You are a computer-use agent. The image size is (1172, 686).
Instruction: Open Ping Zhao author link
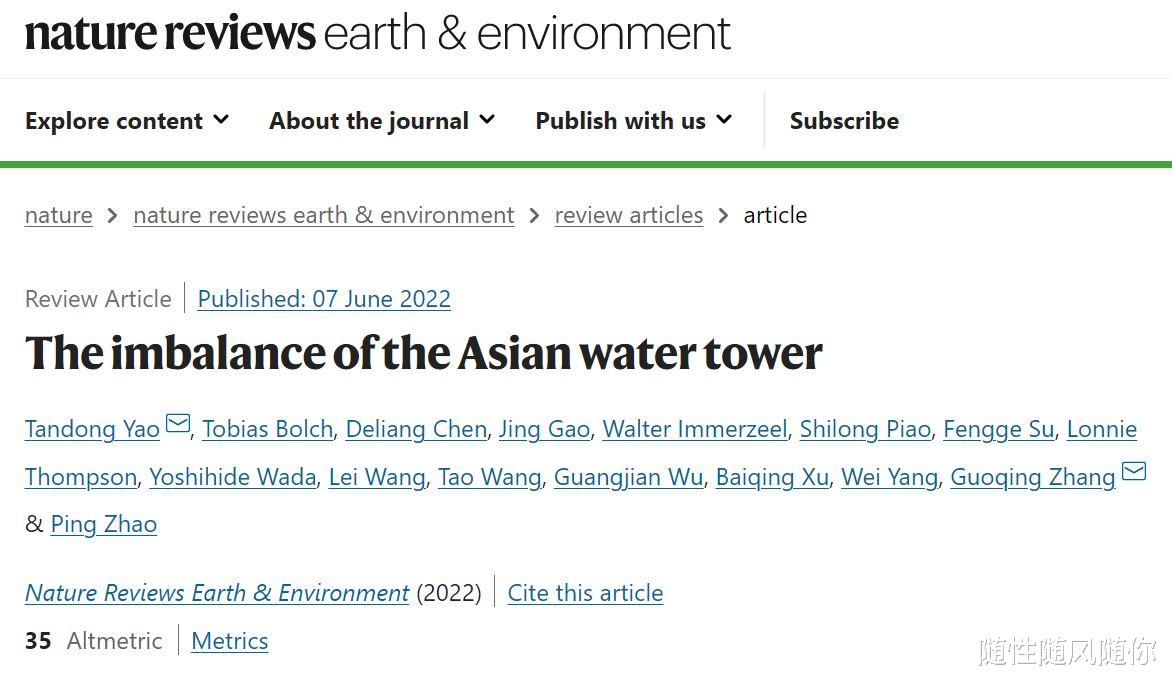104,525
